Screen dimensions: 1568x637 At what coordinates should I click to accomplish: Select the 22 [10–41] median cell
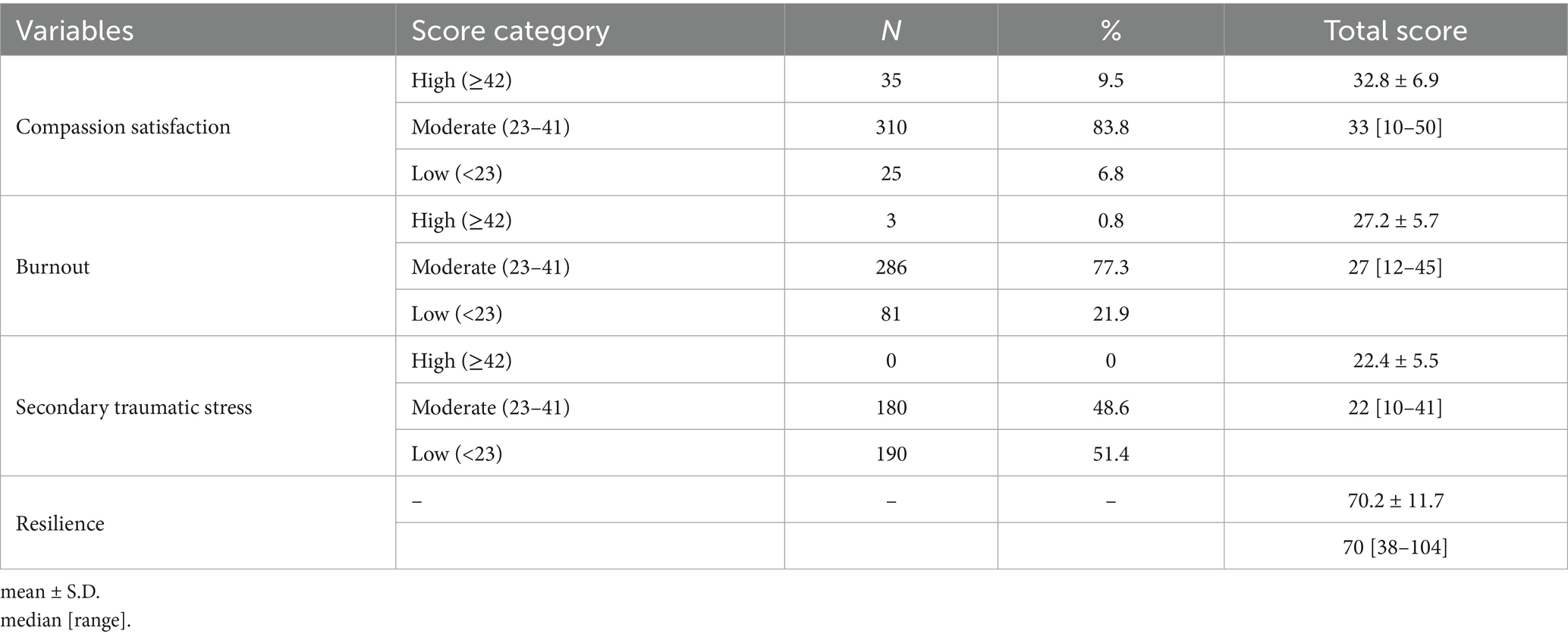tap(1395, 407)
